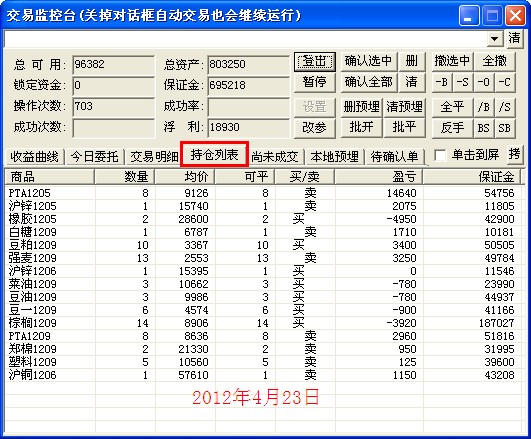The image size is (531, 439).
Task: Click 确认全部 button
Action: tap(369, 82)
